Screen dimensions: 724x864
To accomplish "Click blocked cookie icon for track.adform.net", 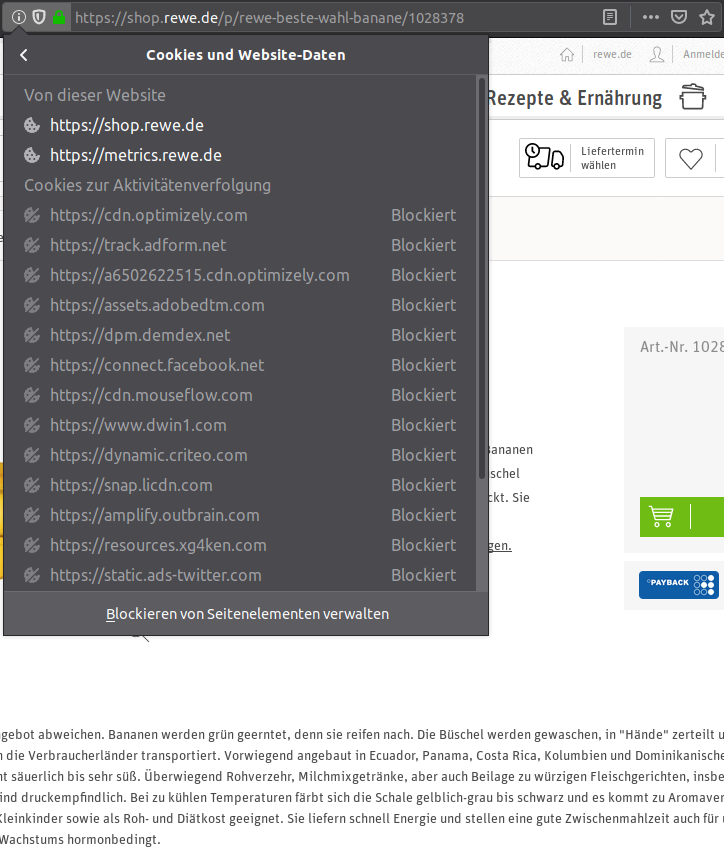I will 32,245.
